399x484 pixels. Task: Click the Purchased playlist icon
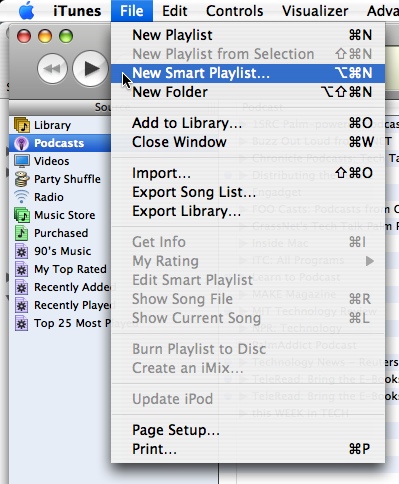pyautogui.click(x=22, y=233)
